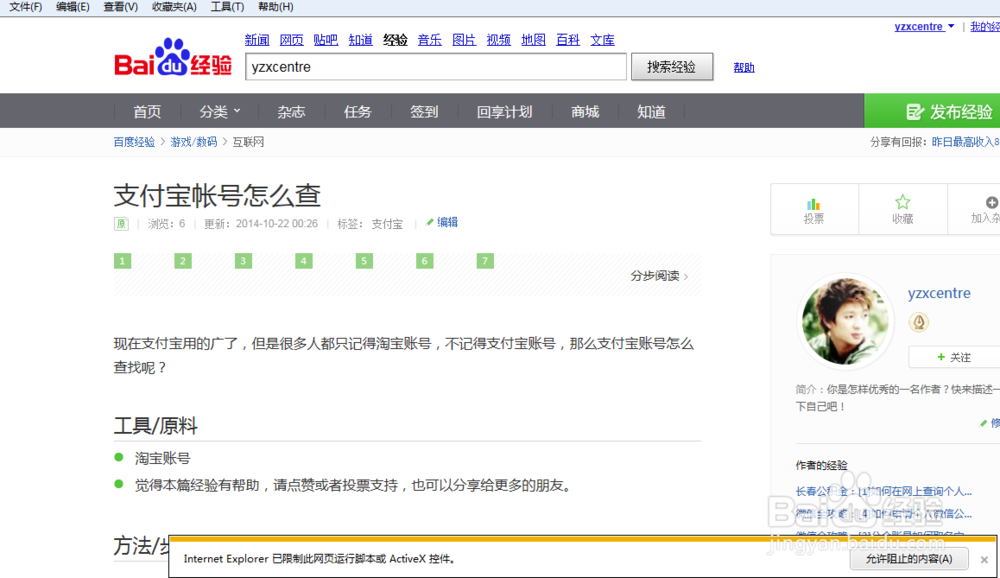The height and width of the screenshot is (578, 1000).
Task: Click the 搜索经验 search button
Action: click(x=671, y=66)
